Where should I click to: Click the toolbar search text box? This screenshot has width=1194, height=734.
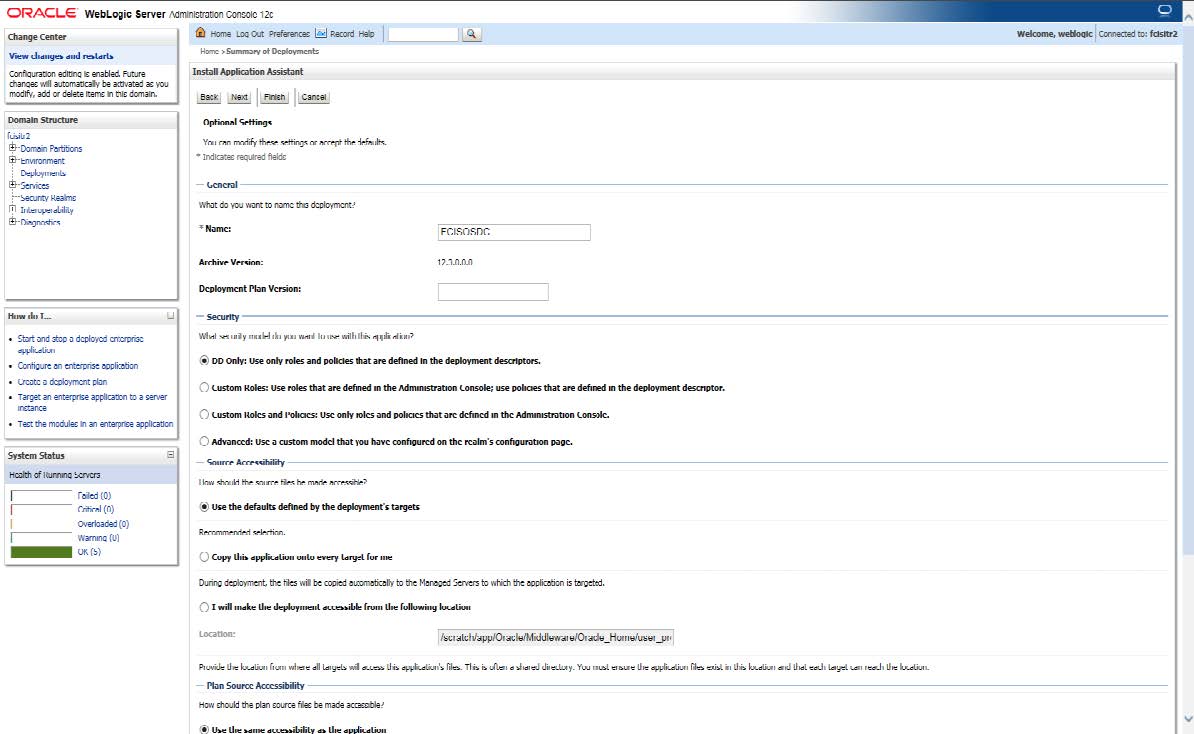(x=423, y=34)
